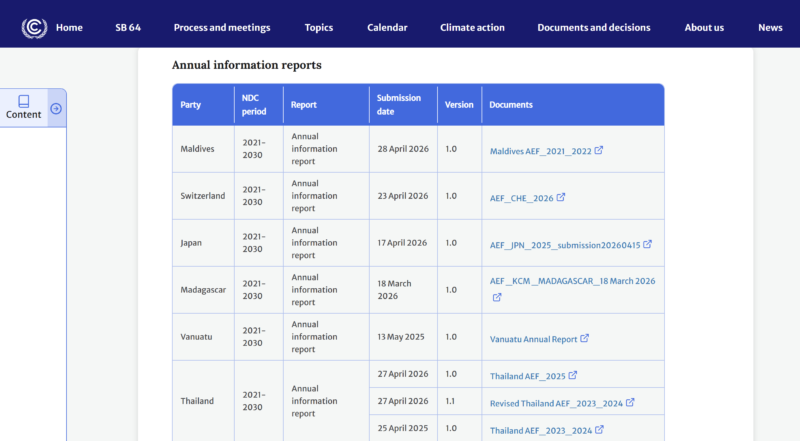Click external link icon beside Thailand AEF_2025
The image size is (800, 441).
(x=573, y=376)
